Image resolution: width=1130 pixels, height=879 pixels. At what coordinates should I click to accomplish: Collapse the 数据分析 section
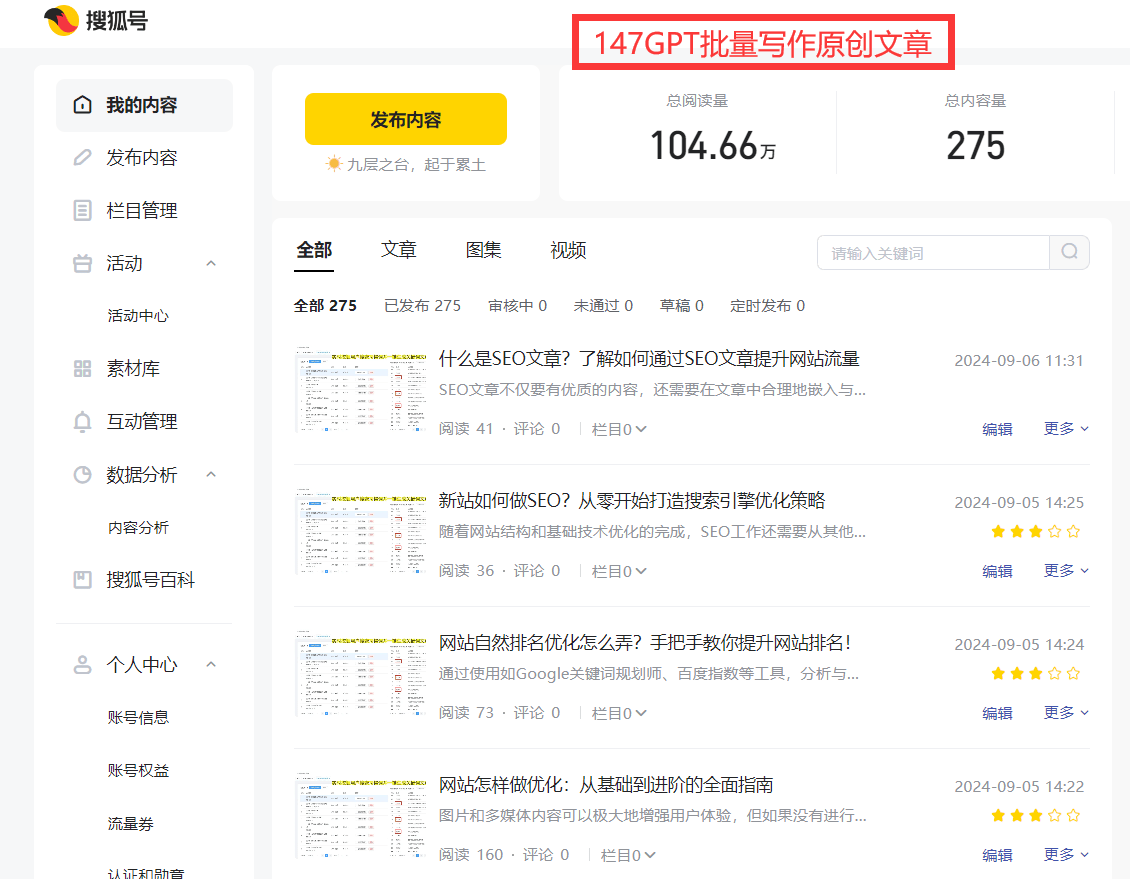[x=210, y=474]
